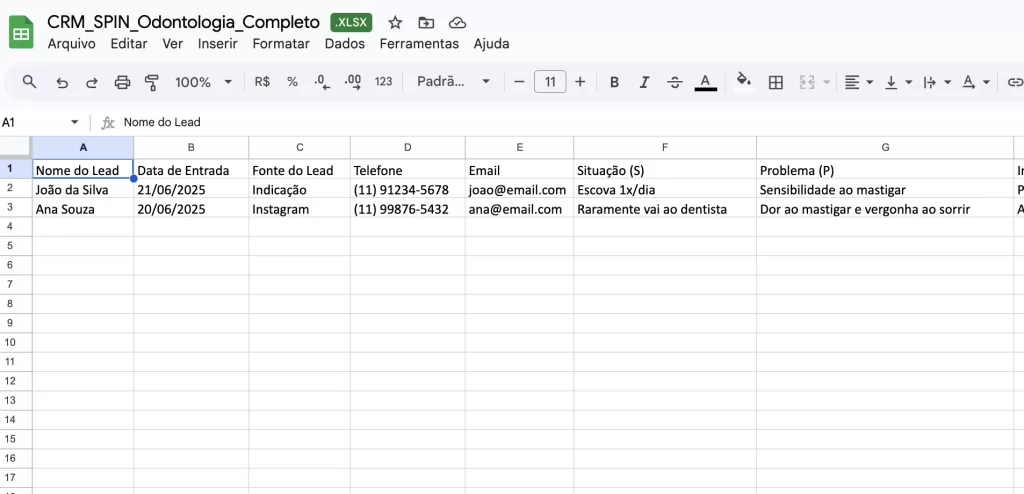
Task: Click the move to folder icon
Action: (x=426, y=22)
